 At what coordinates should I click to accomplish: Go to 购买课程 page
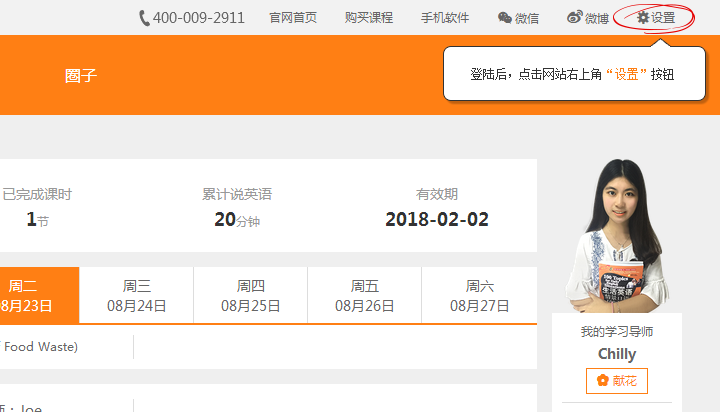pos(369,18)
